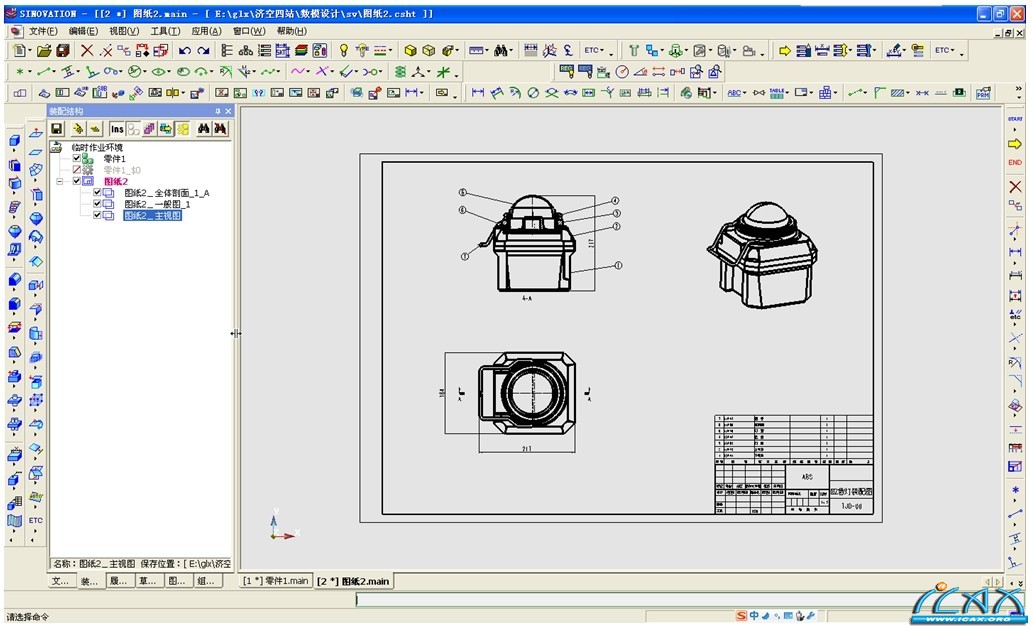Click the binoculars search icon in assembly panel
Image resolution: width=1033 pixels, height=631 pixels.
[203, 129]
